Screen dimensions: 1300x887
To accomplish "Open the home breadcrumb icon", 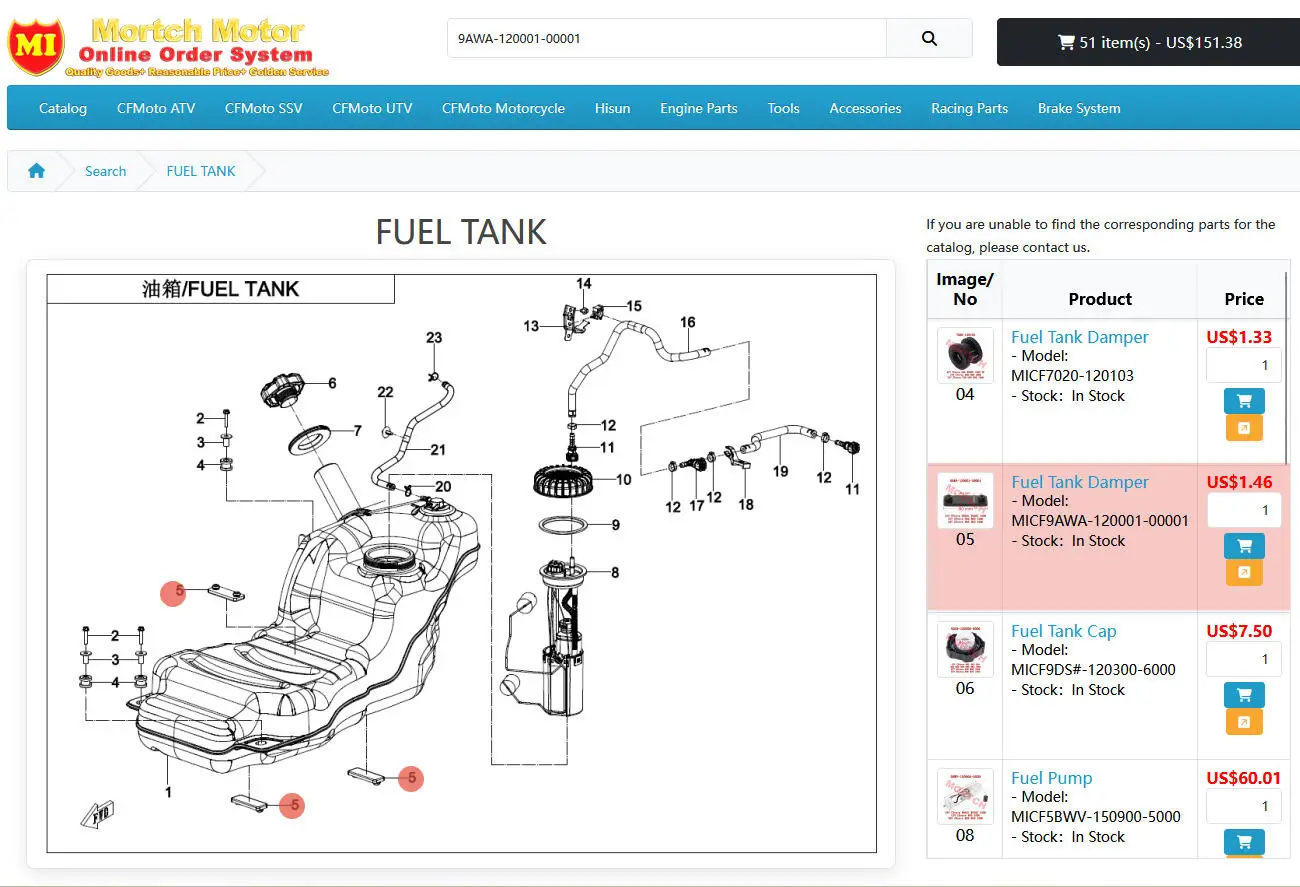I will click(x=37, y=171).
